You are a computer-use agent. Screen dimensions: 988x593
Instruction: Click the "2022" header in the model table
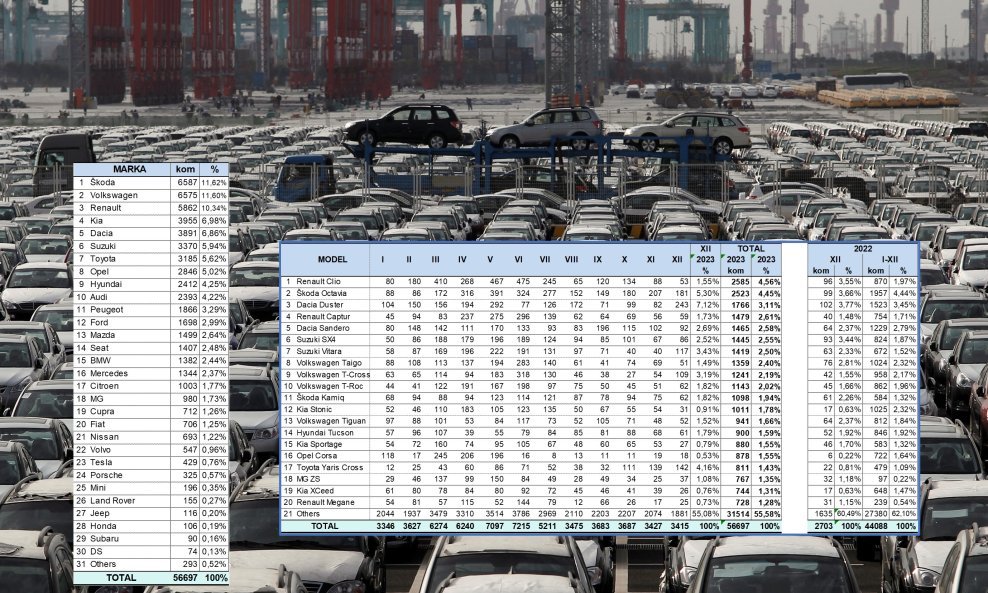[x=863, y=249]
